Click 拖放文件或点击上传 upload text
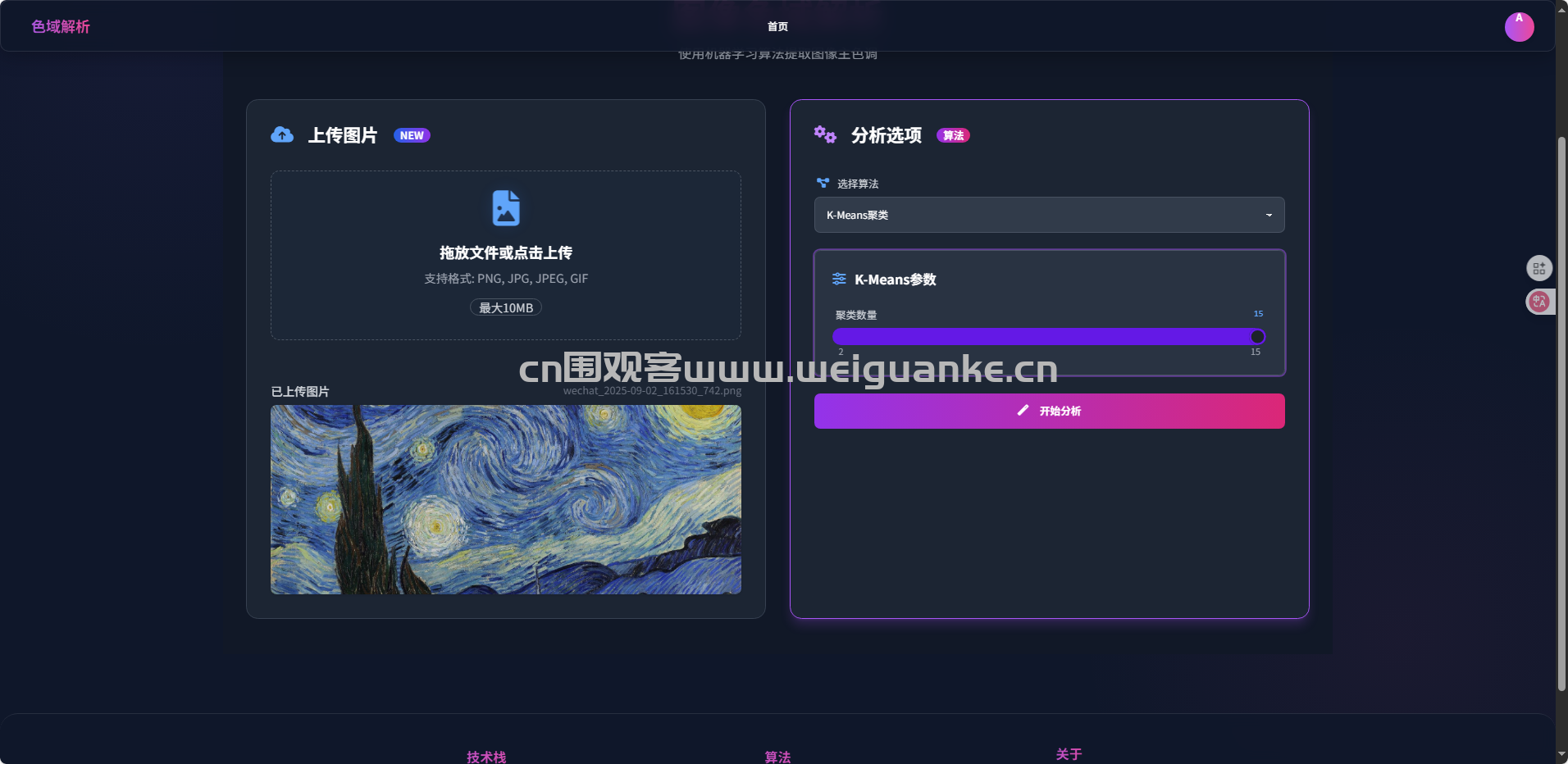The width and height of the screenshot is (1568, 764). 506,252
